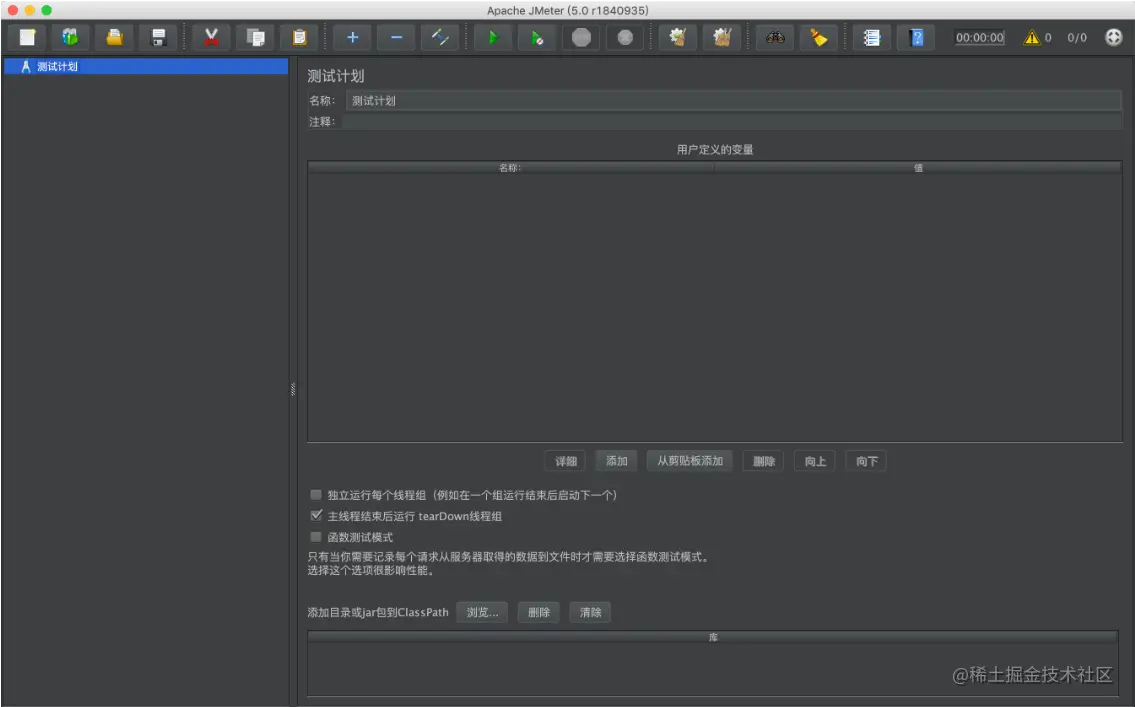
Task: Click the Copy icon in toolbar
Action: tap(256, 38)
